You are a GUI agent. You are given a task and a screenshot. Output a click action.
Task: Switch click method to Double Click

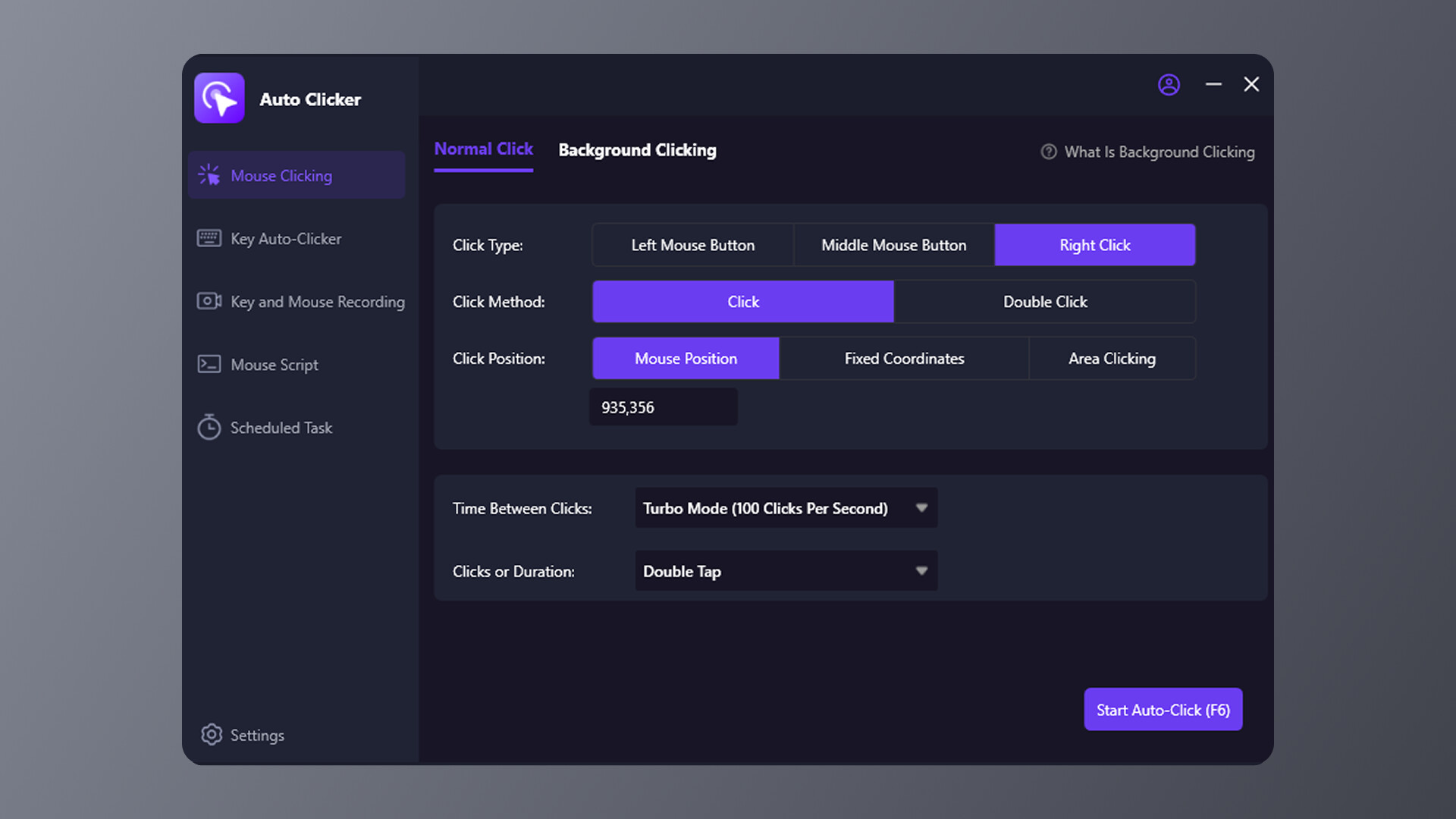pos(1045,301)
